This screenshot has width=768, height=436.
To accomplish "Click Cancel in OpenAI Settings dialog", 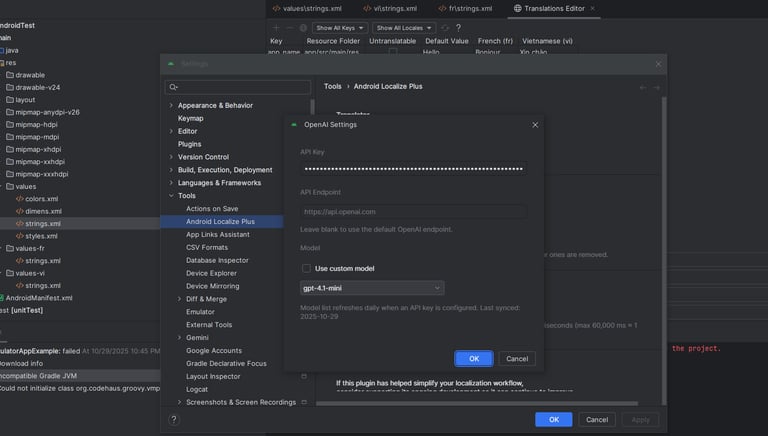I will 517,359.
